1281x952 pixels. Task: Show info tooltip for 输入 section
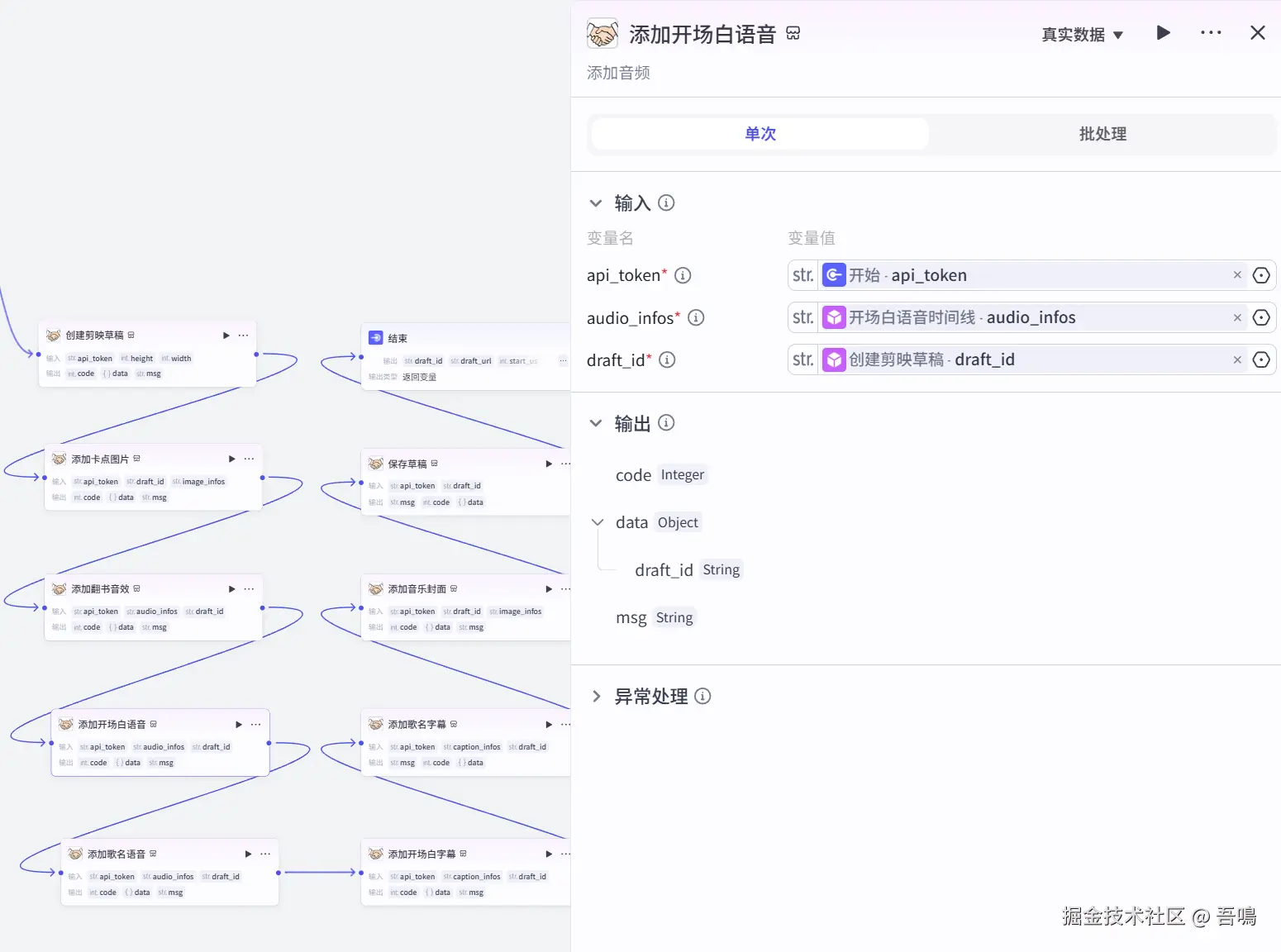coord(666,202)
